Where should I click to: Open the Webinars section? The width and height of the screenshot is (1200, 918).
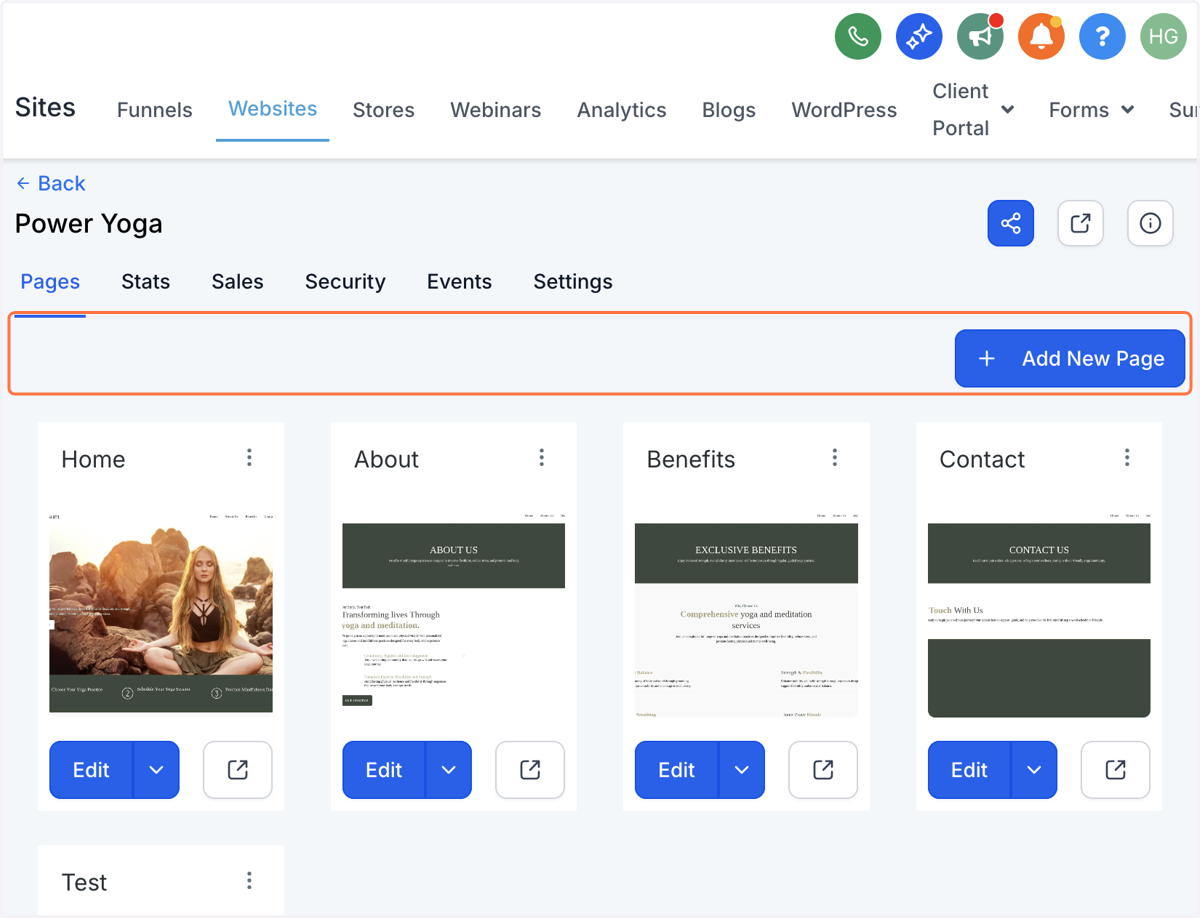click(496, 110)
